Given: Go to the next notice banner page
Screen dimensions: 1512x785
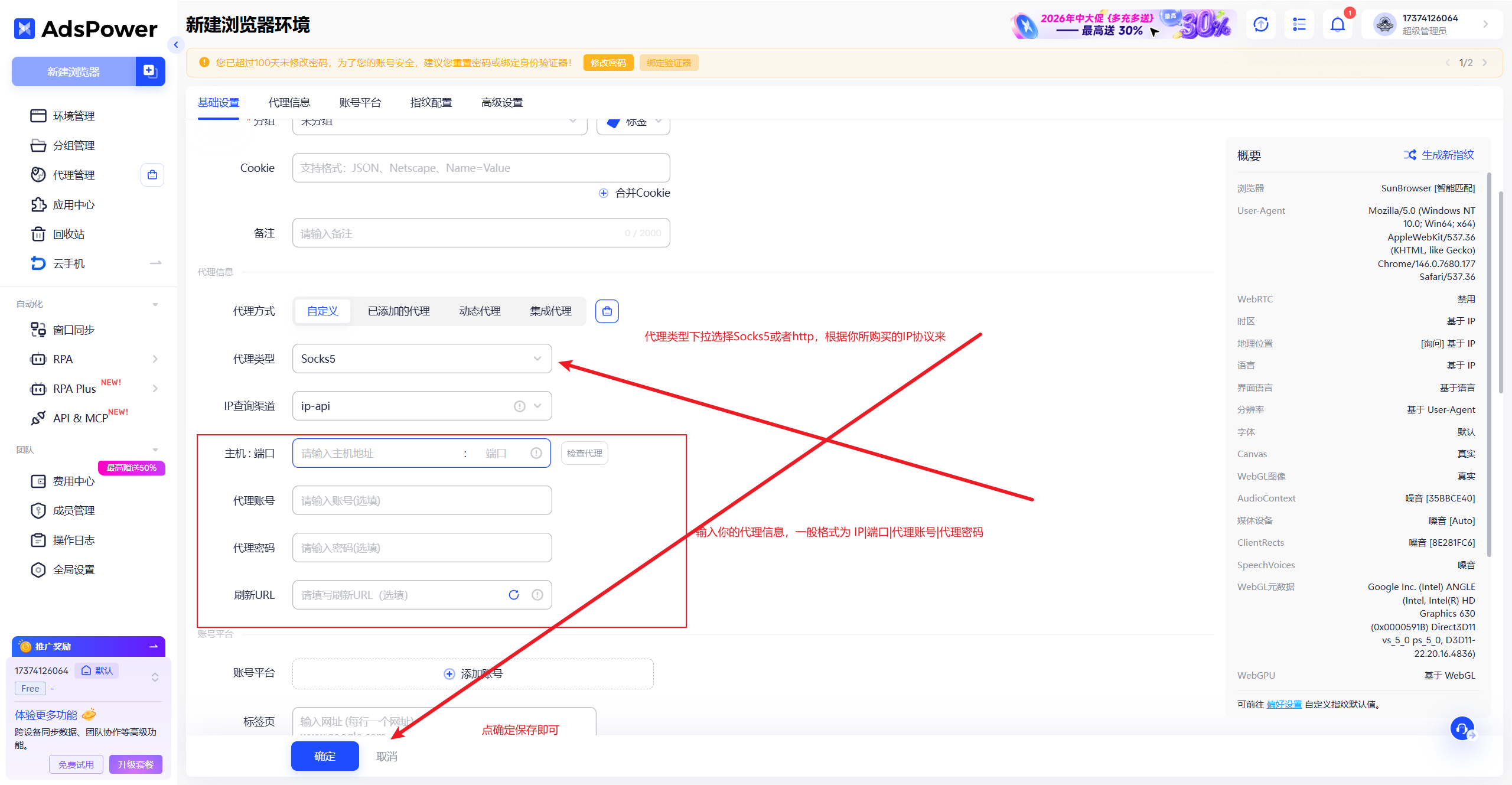Looking at the screenshot, I should pyautogui.click(x=1485, y=63).
